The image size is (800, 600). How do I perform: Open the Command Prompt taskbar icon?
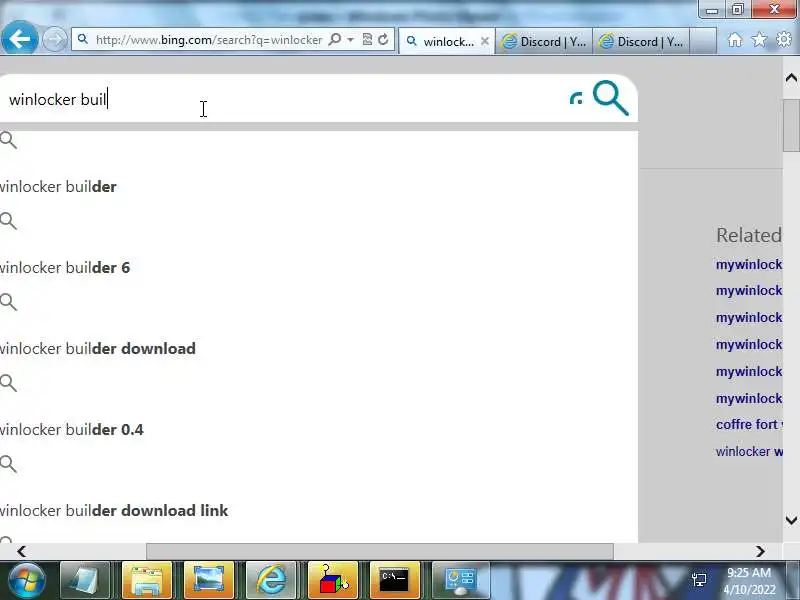coord(395,580)
